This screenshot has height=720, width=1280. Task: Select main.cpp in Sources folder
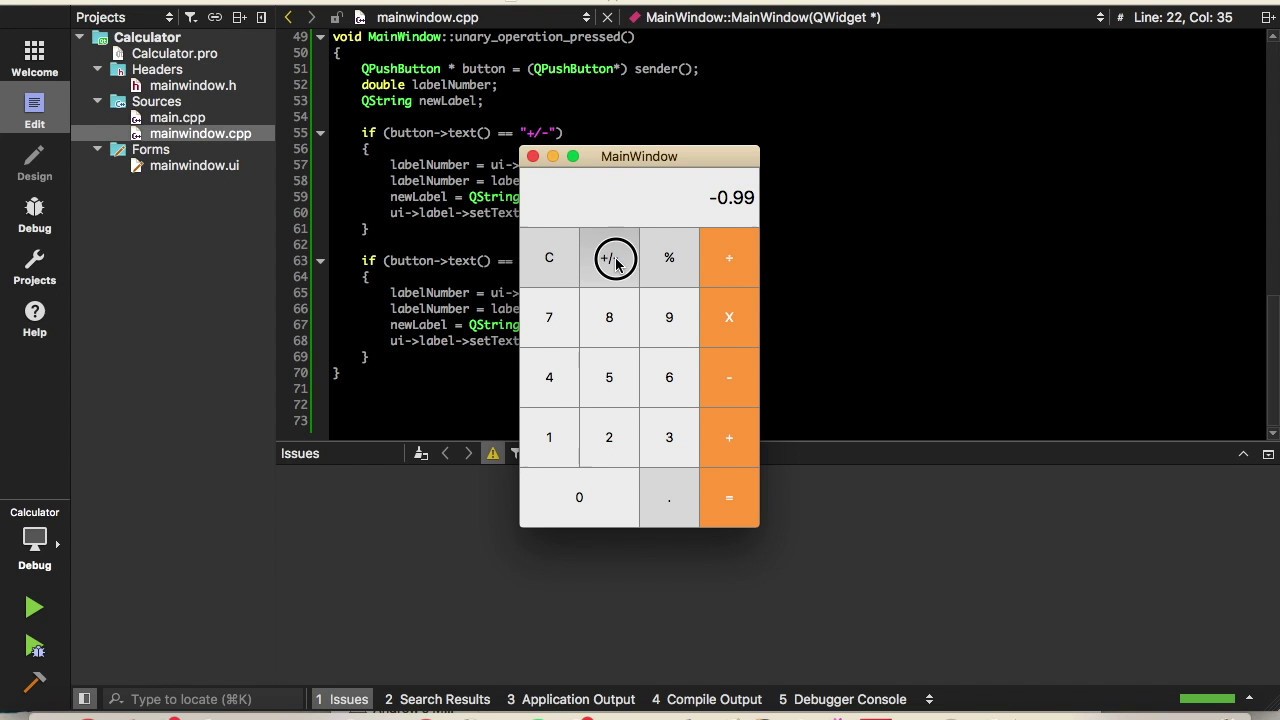pos(177,117)
